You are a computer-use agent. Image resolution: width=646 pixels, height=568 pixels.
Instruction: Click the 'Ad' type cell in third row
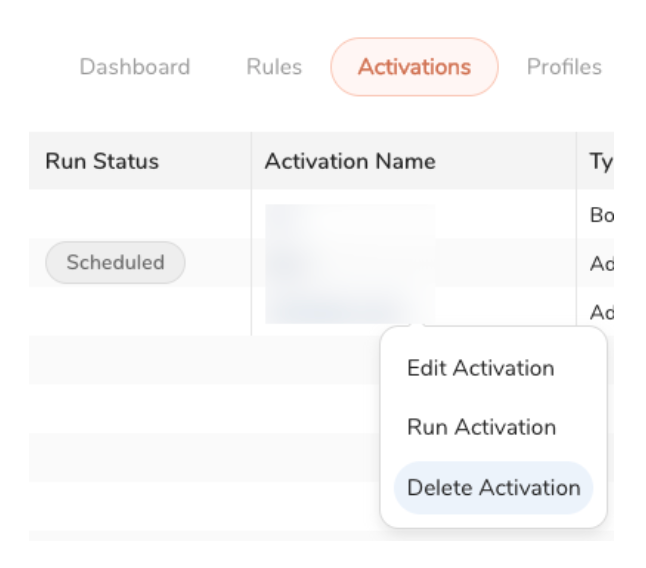600,312
